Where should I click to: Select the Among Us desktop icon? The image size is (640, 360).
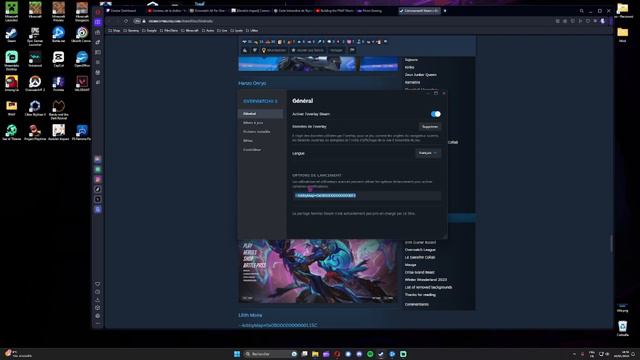pos(11,84)
